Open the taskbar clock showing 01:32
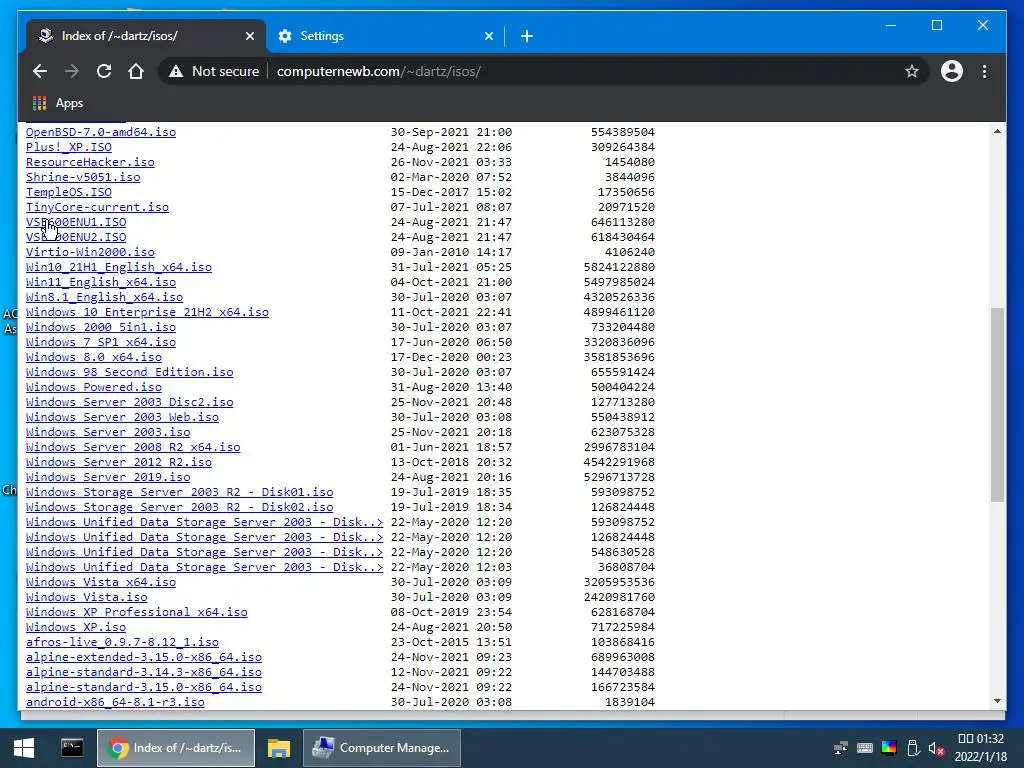The height and width of the screenshot is (768, 1024). [x=980, y=748]
